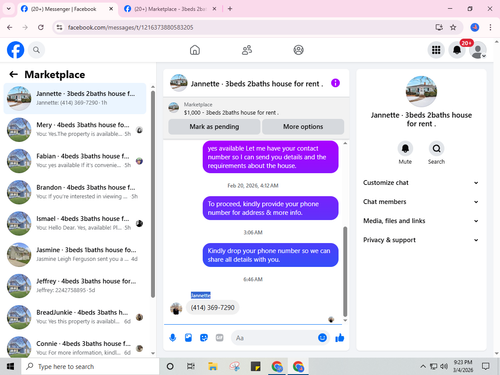Open the tab search dropdown arrow
Screen dimensions: 500x375
(x=9, y=9)
